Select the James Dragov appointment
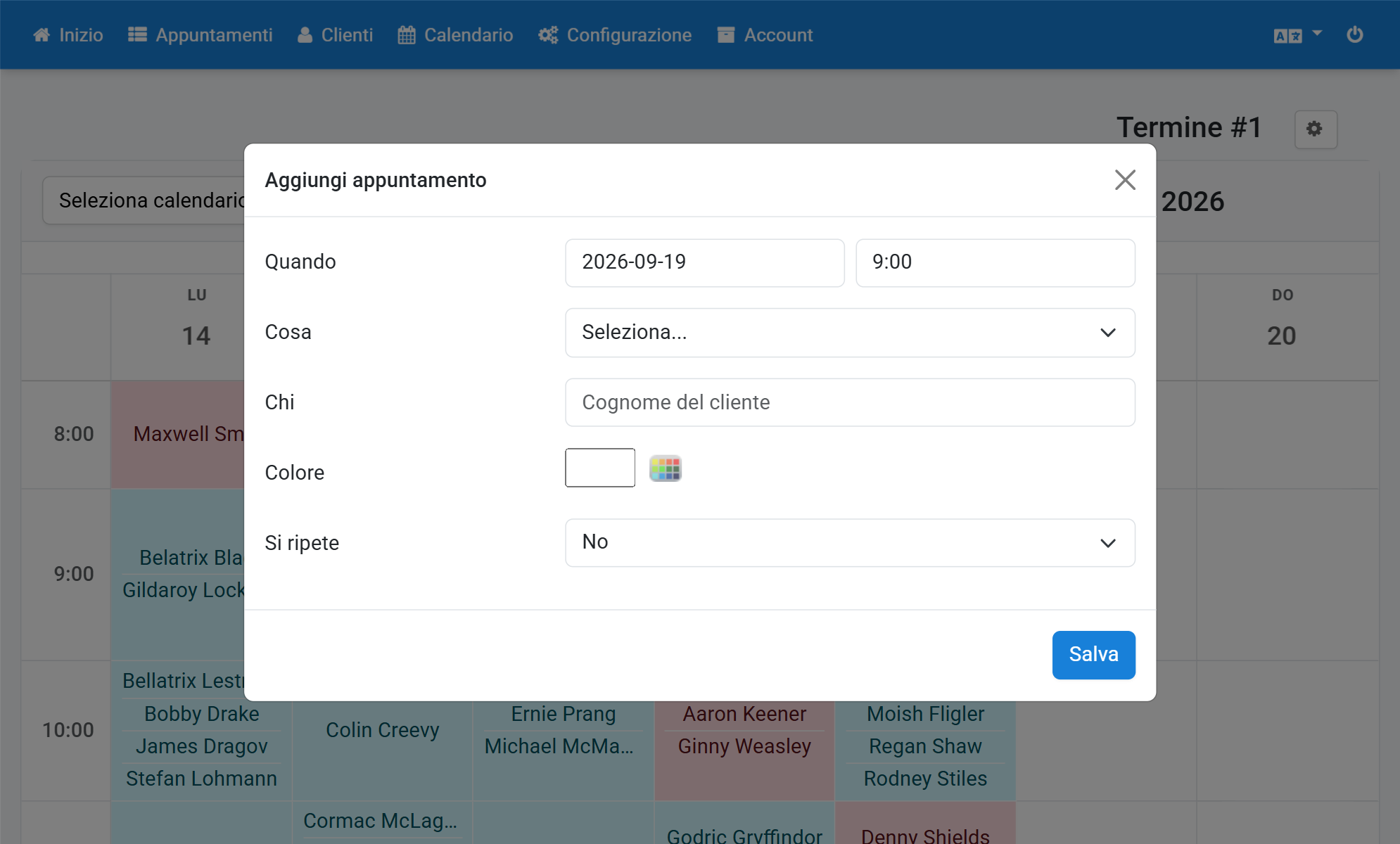The image size is (1400, 844). 202,746
